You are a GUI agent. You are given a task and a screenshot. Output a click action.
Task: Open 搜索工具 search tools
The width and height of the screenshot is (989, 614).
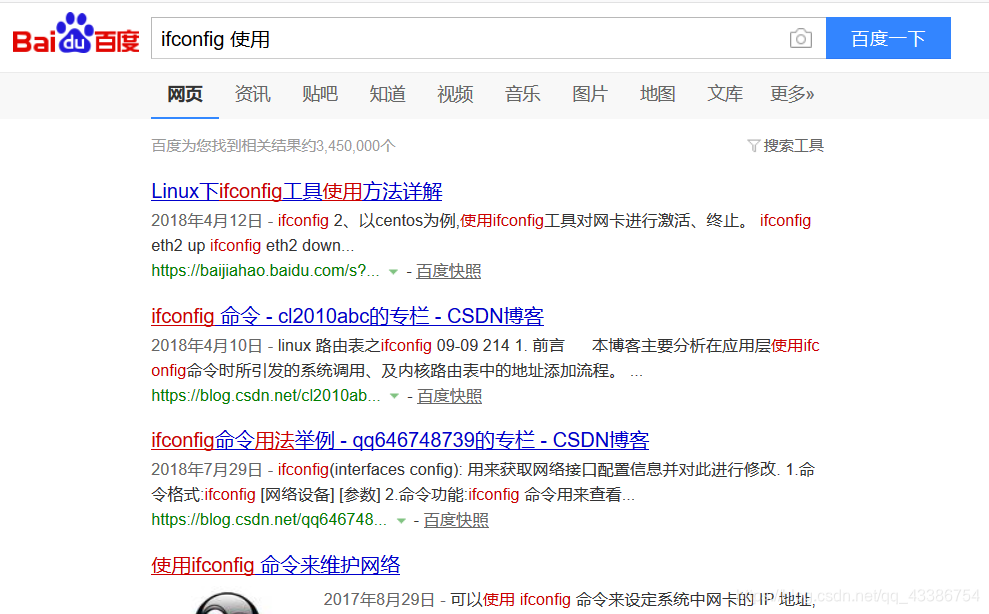(x=793, y=146)
